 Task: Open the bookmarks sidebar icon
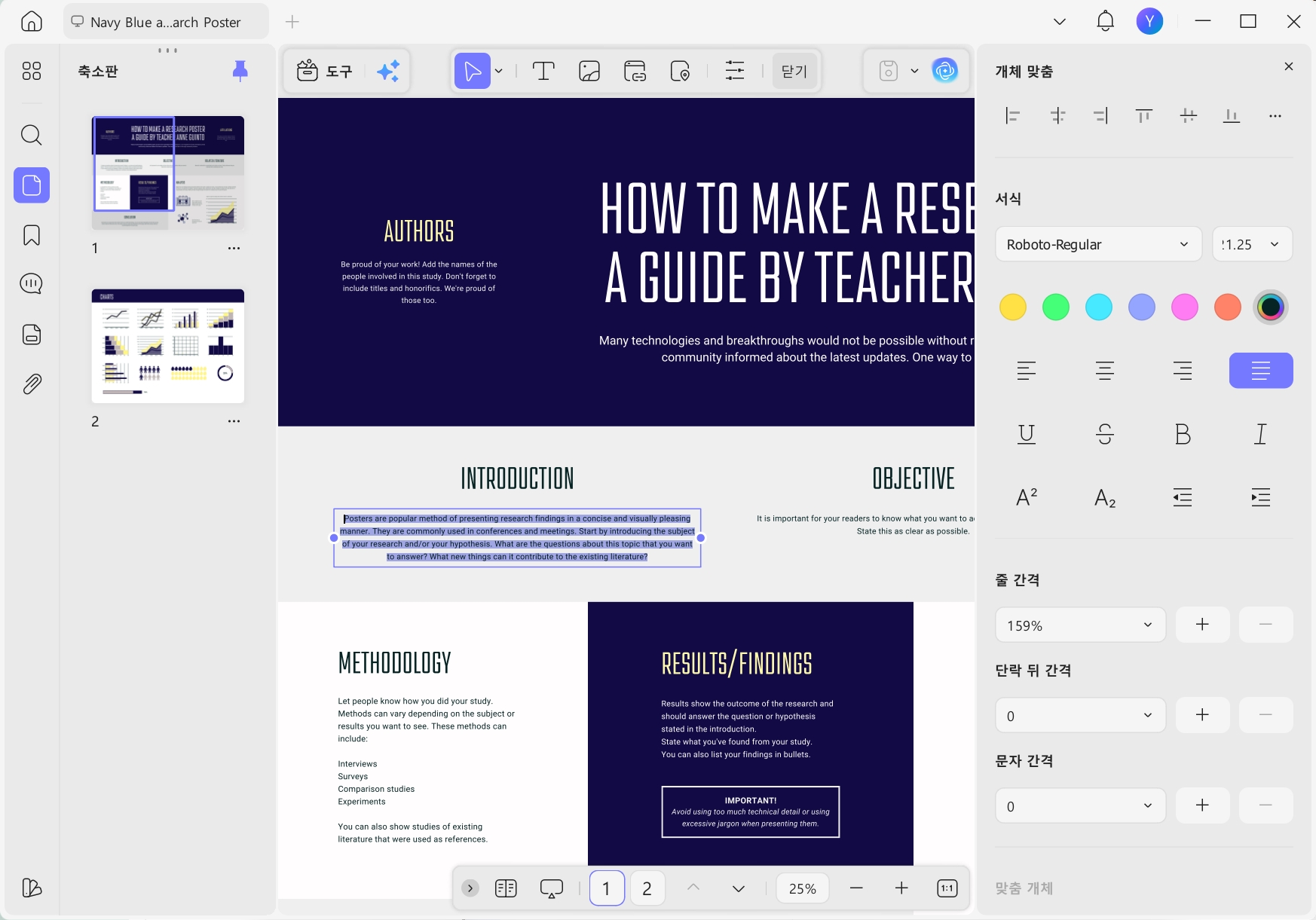(x=32, y=235)
